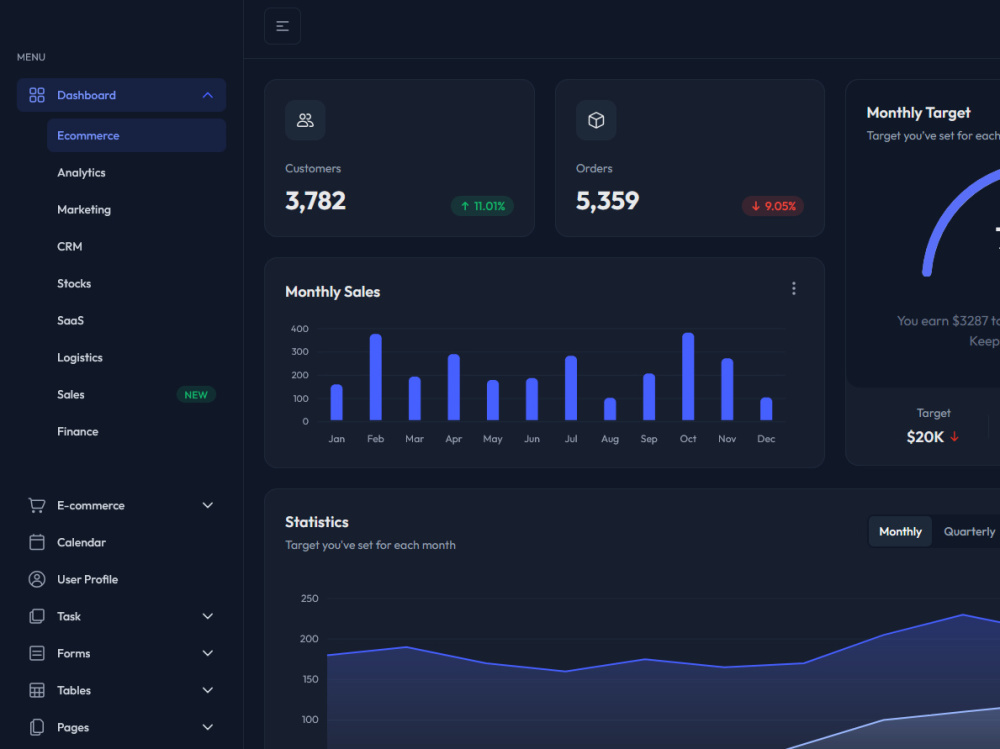Click the Forms icon in sidebar
Viewport: 1000px width, 749px height.
[37, 653]
